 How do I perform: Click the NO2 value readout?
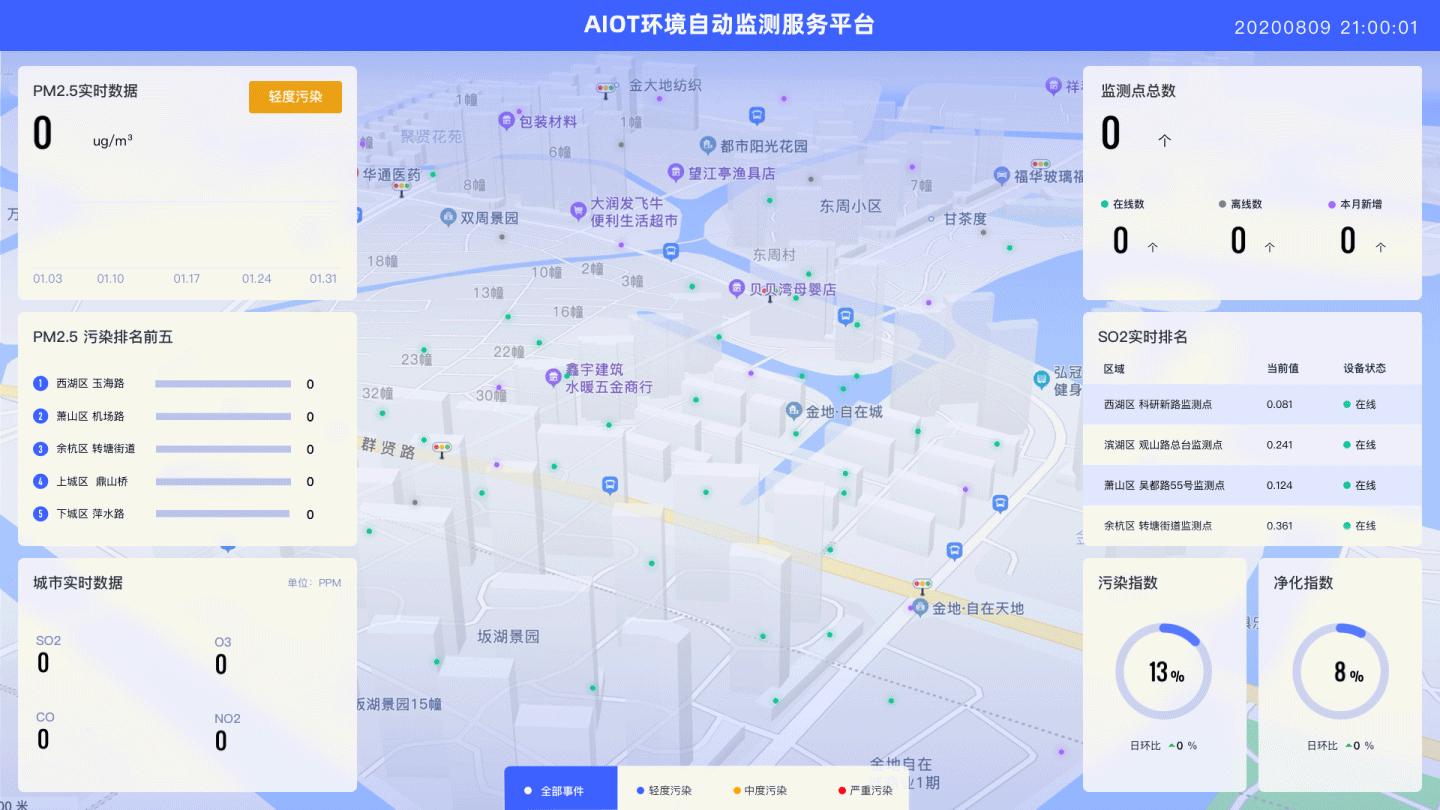click(x=221, y=741)
